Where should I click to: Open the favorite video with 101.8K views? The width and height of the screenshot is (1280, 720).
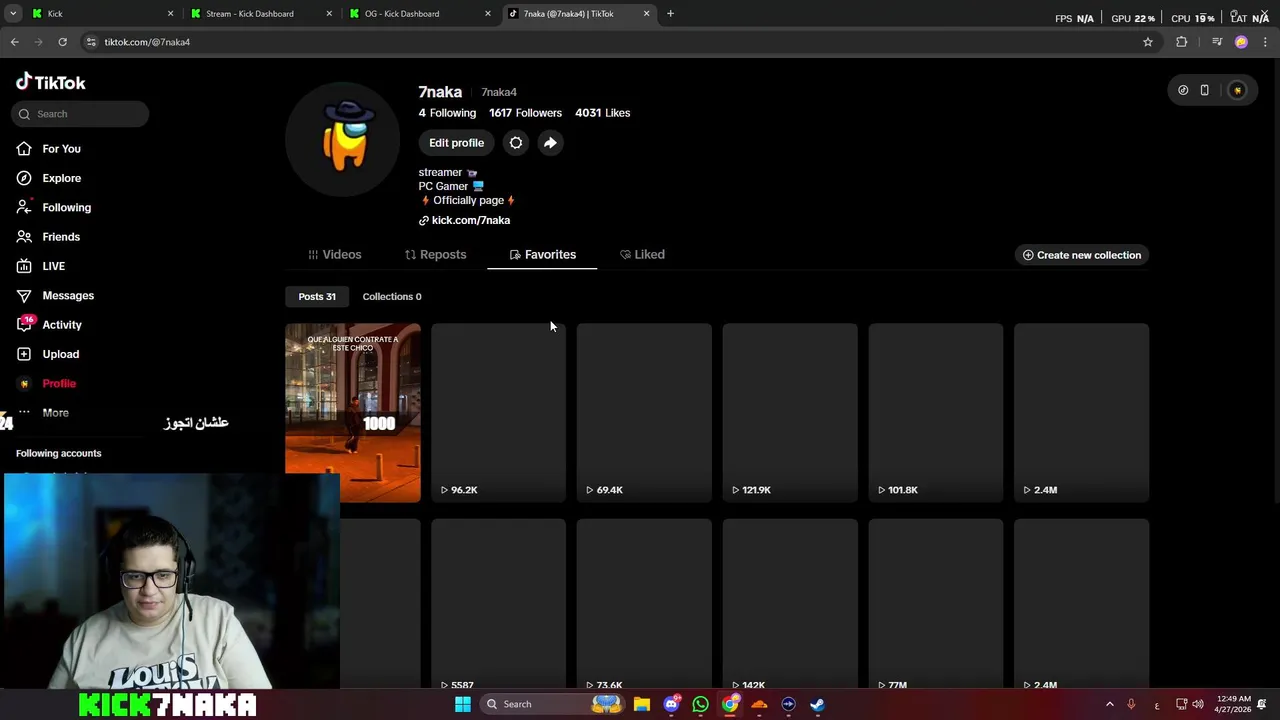(936, 412)
